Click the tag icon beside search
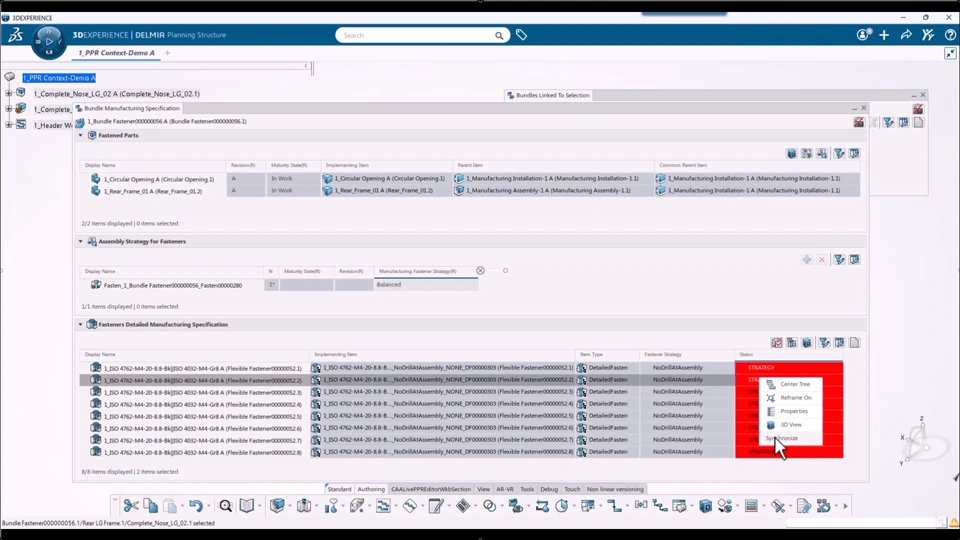Screen dimensions: 960x540 pos(521,36)
